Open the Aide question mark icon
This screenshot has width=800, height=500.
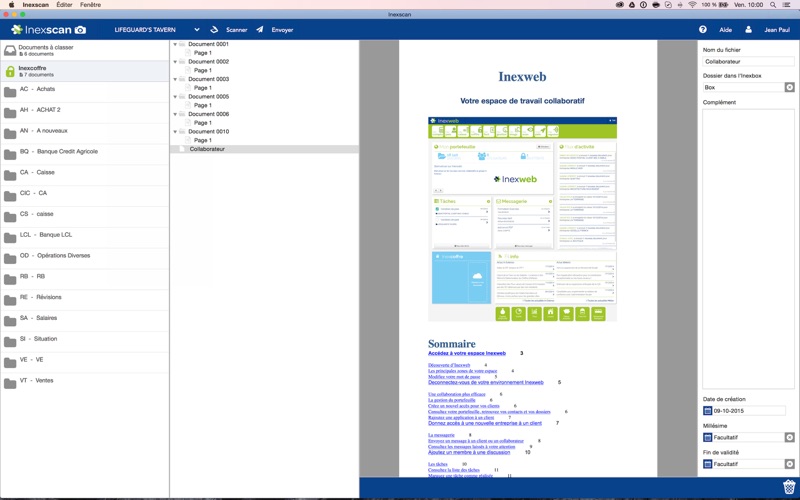[703, 30]
